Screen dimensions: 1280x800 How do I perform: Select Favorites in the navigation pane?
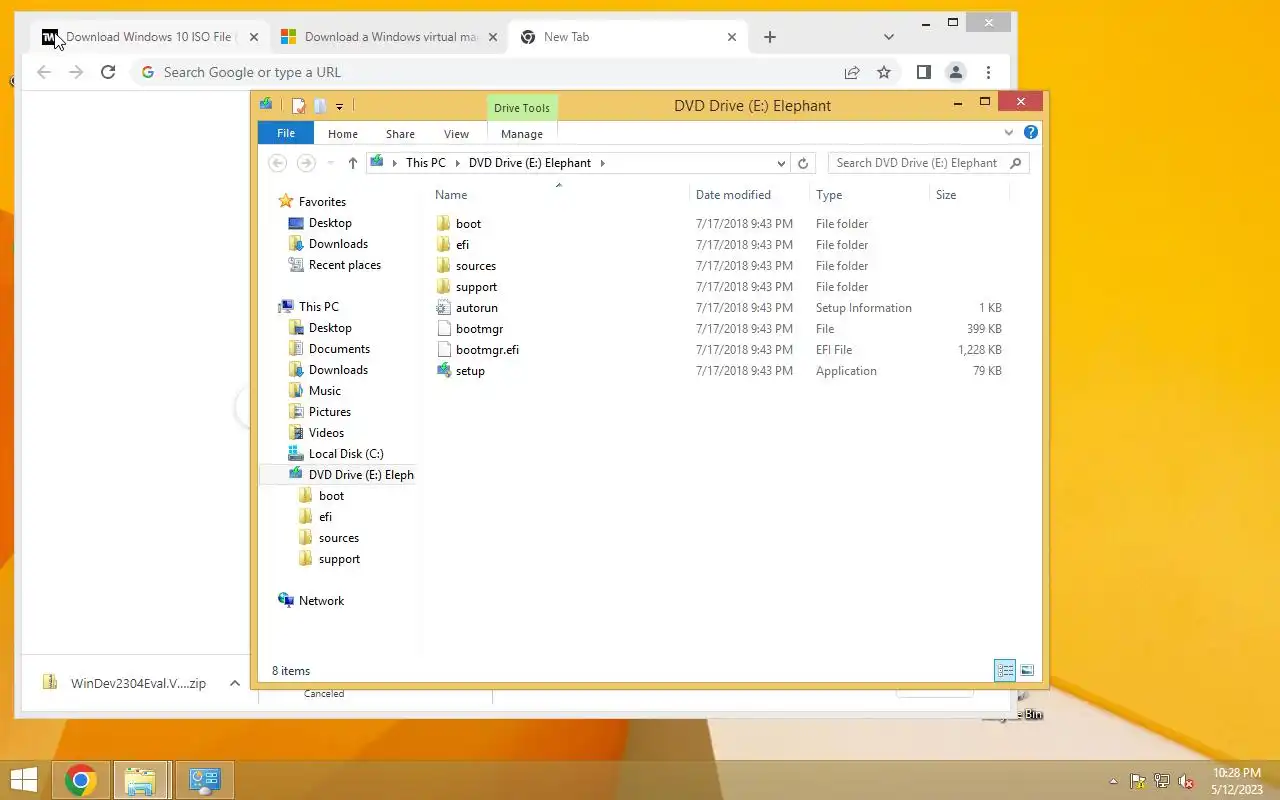pyautogui.click(x=322, y=202)
